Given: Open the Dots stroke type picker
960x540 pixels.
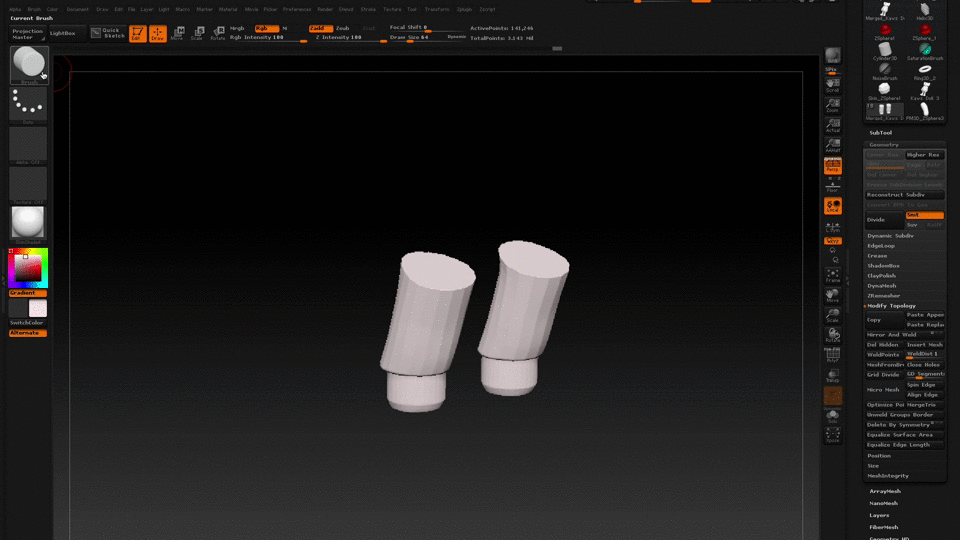Looking at the screenshot, I should point(28,105).
